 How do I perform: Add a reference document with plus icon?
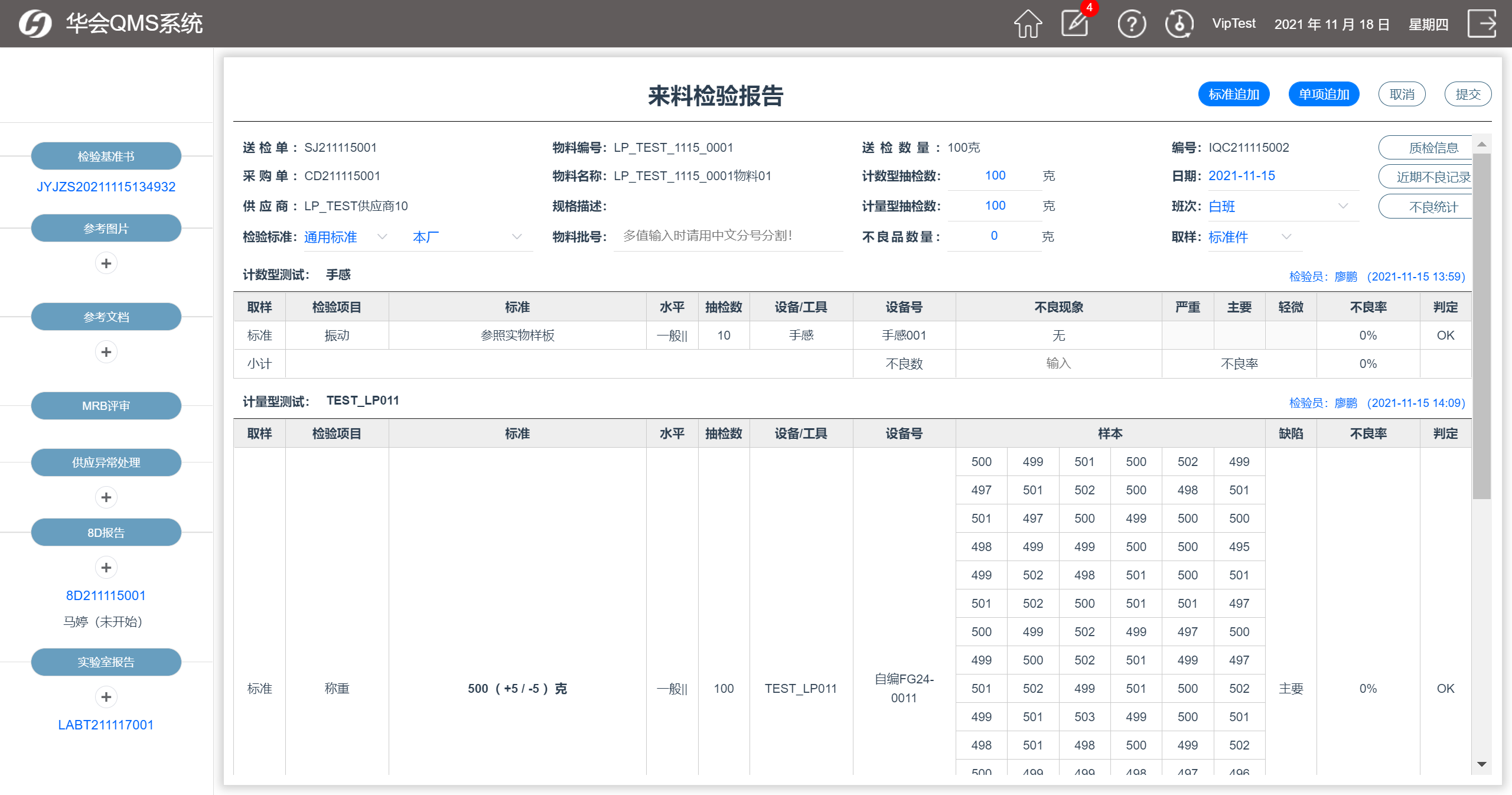106,353
